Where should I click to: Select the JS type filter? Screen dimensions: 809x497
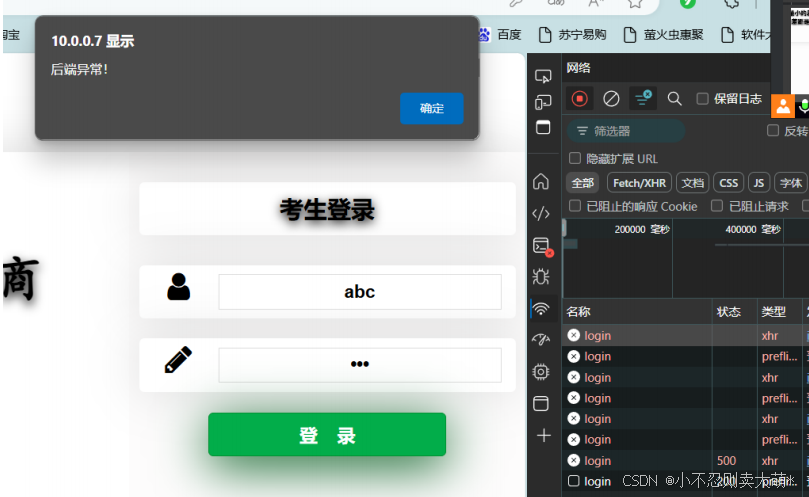[x=758, y=183]
